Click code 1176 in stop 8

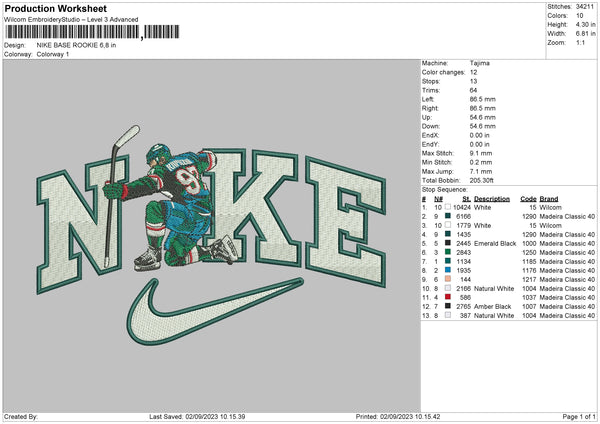pos(529,271)
